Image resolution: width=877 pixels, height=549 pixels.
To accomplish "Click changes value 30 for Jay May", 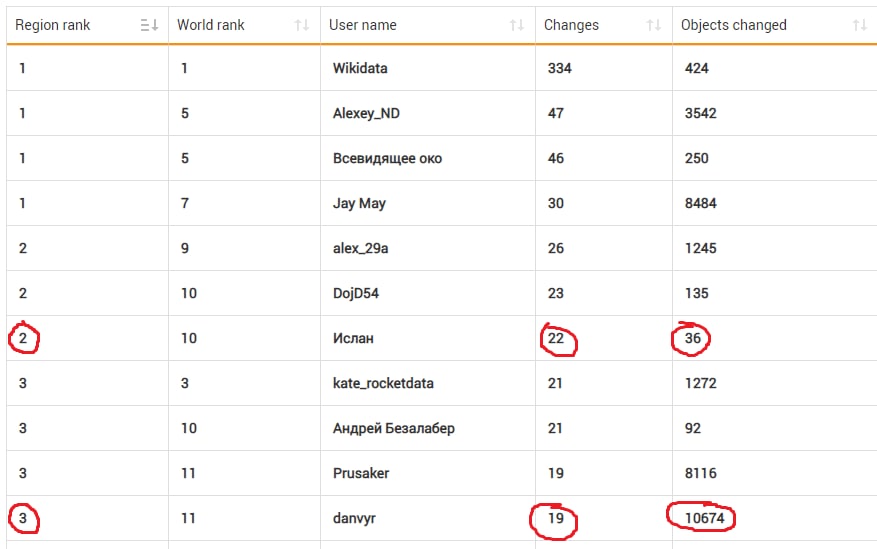I will pyautogui.click(x=555, y=203).
